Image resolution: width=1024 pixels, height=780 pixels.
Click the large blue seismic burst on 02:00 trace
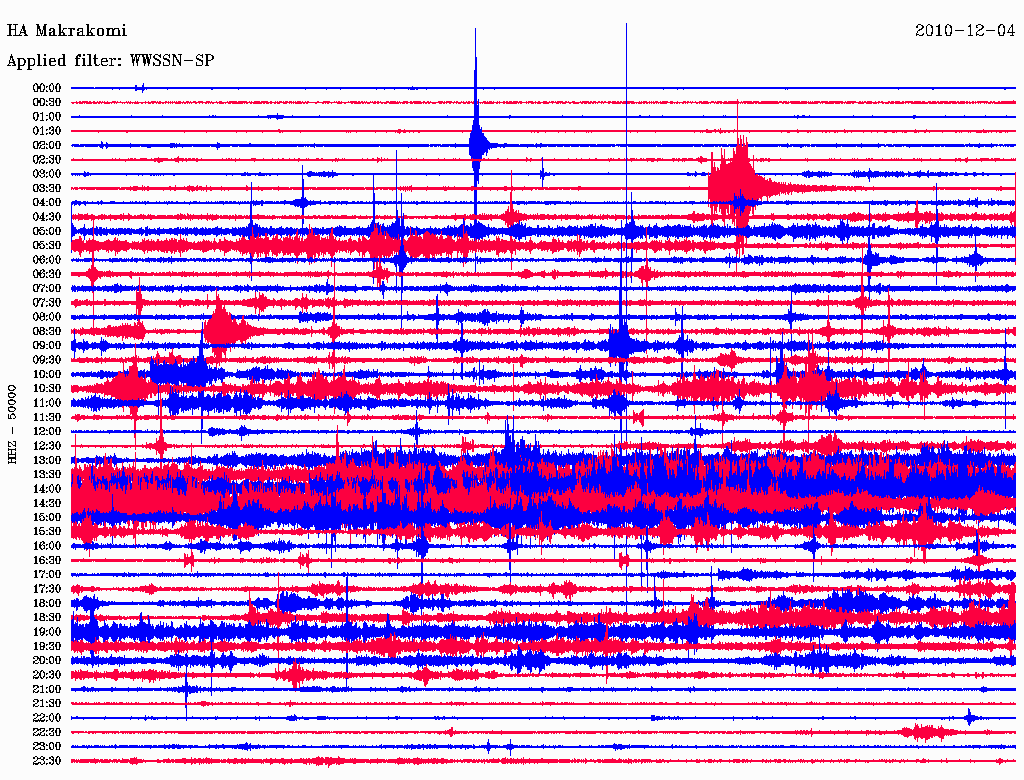479,145
